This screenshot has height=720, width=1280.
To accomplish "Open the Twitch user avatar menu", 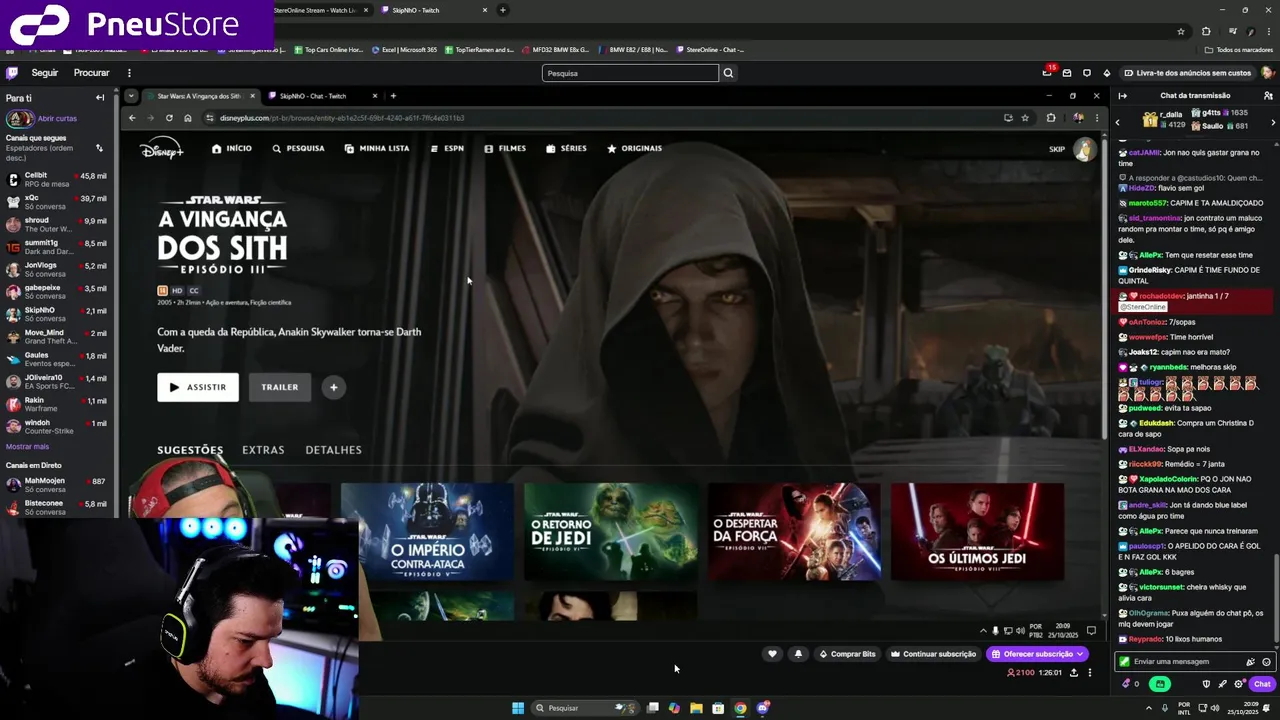I will [x=1267, y=73].
